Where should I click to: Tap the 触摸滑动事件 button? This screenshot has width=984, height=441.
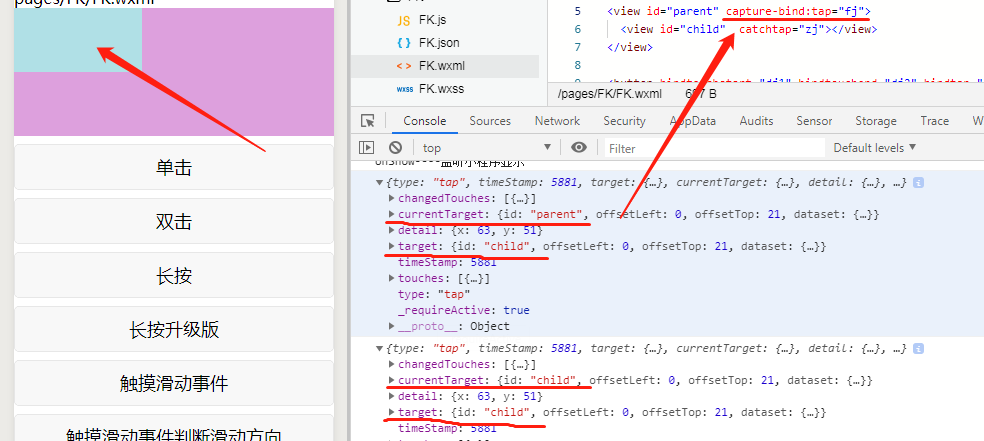[174, 383]
